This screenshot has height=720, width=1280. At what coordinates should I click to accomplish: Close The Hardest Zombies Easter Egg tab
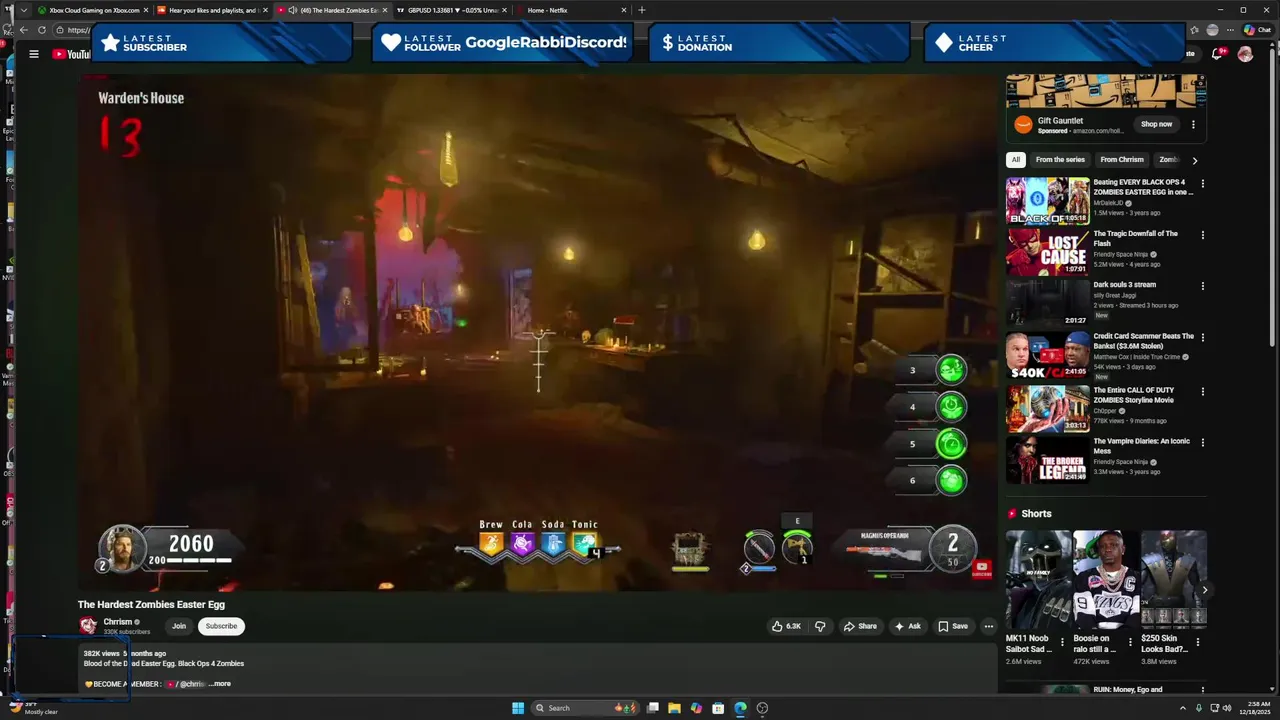(x=385, y=10)
